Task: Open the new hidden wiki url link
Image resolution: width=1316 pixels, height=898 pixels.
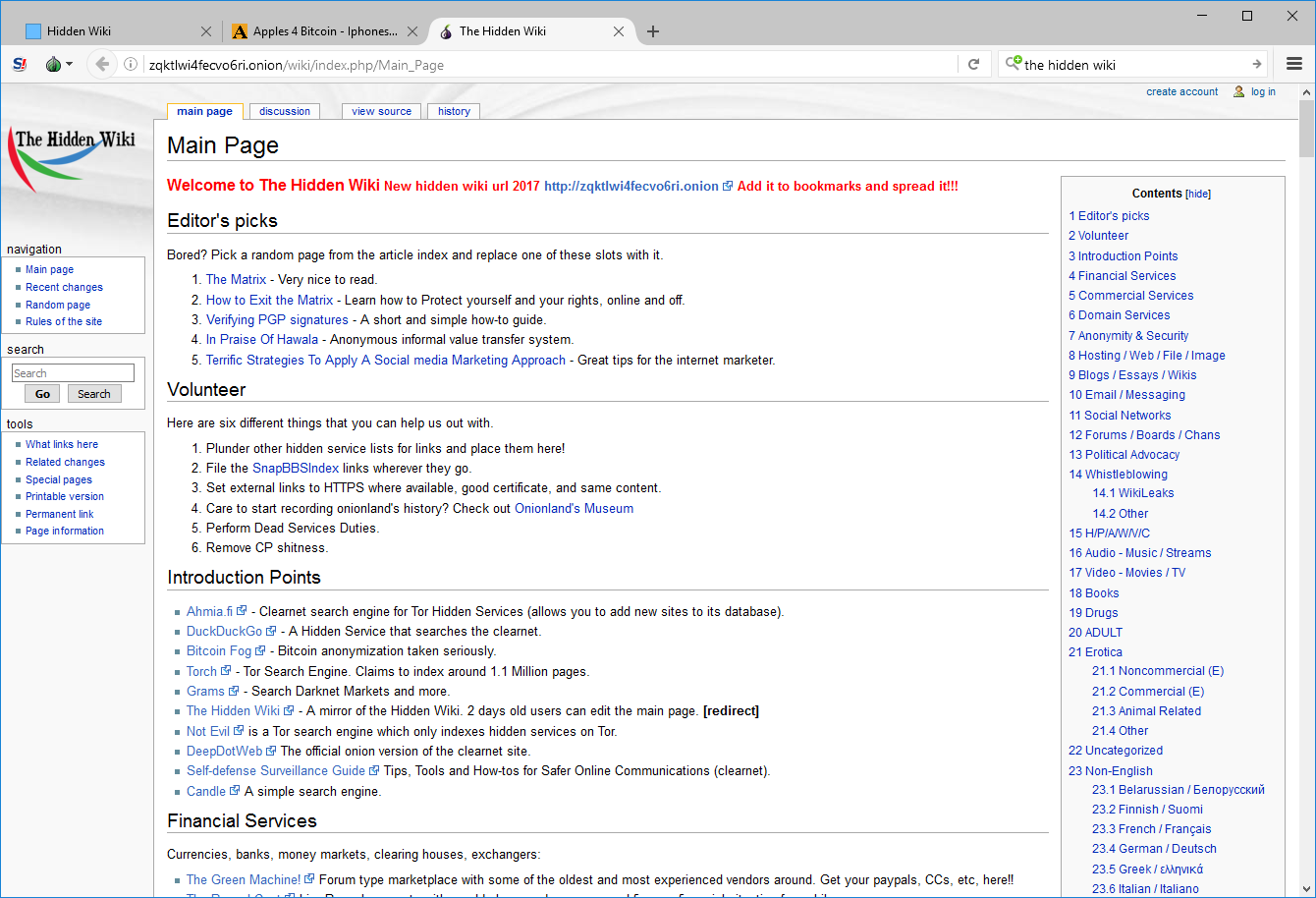Action: click(x=631, y=186)
